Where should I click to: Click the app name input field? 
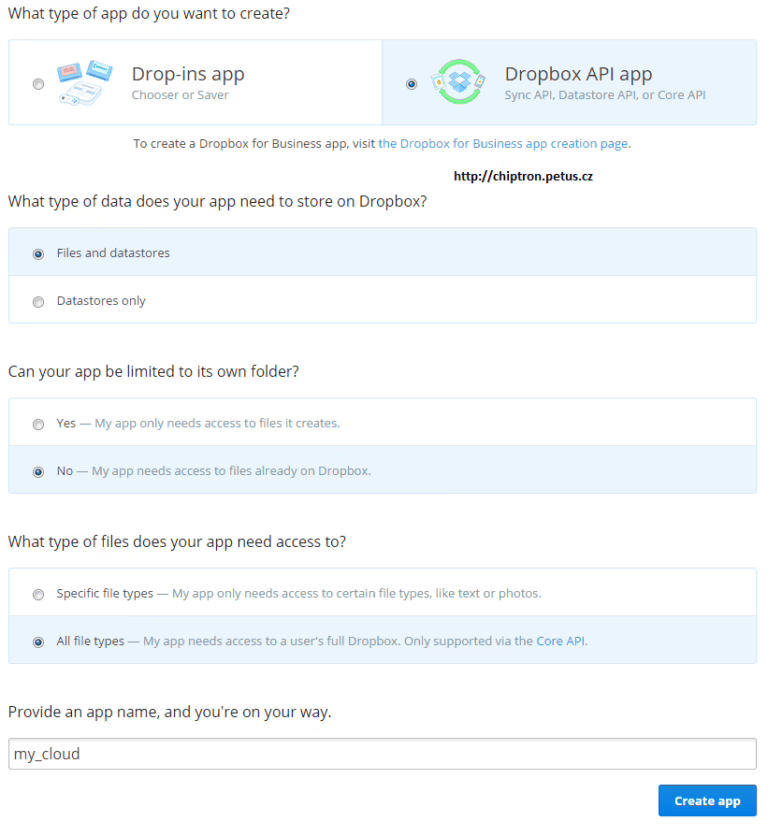click(x=382, y=754)
